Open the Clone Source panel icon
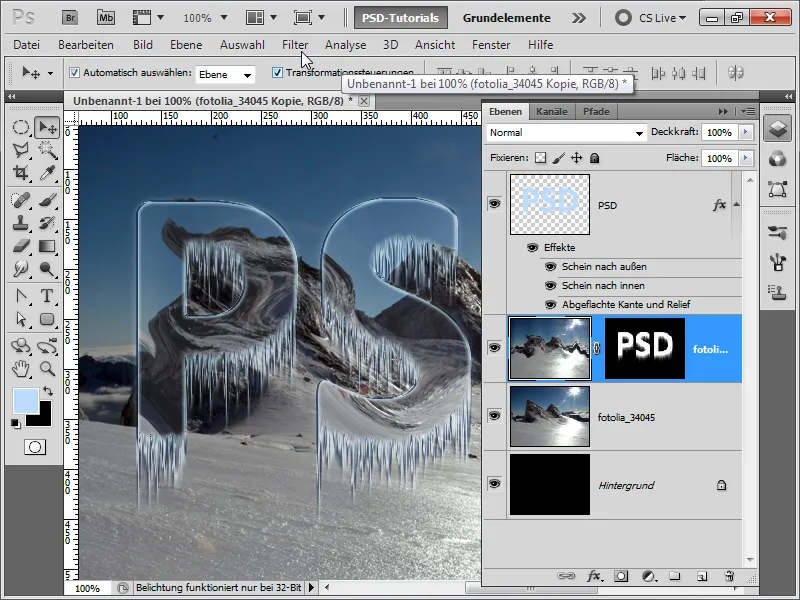 777,292
